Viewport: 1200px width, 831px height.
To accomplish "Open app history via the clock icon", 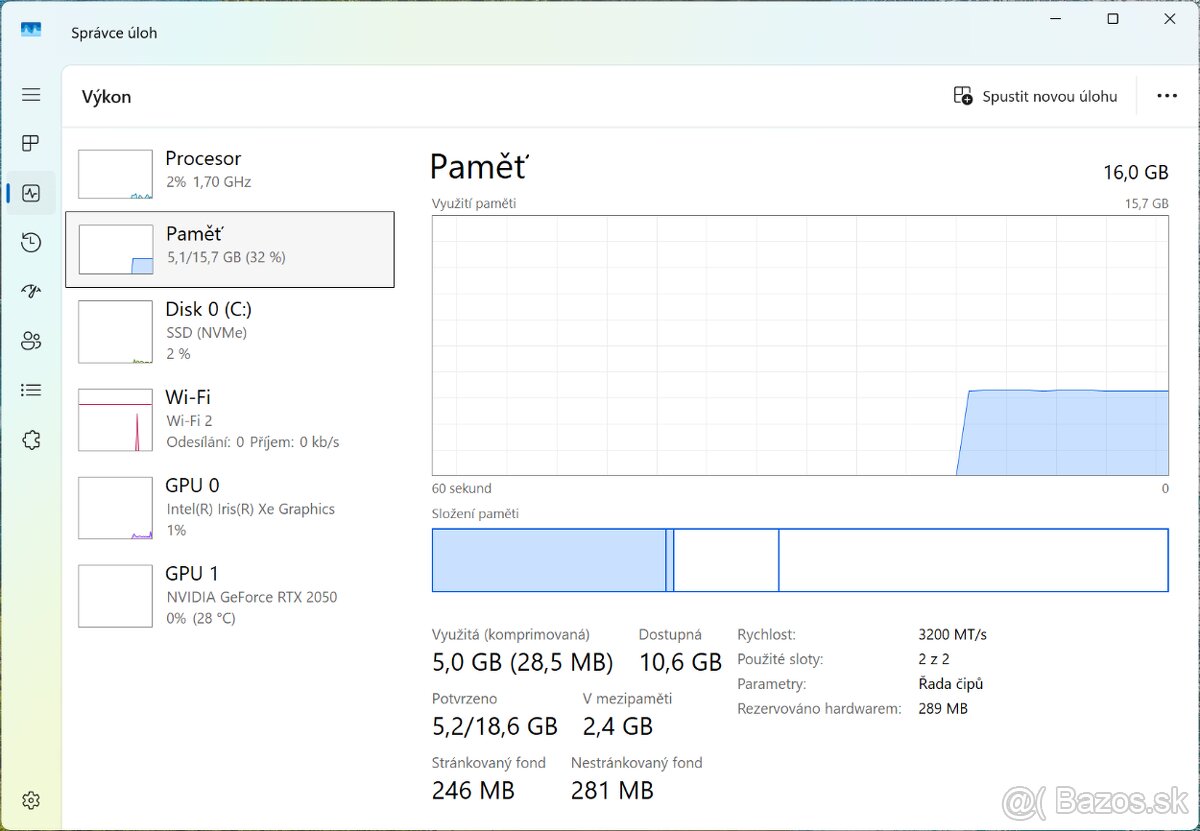I will (31, 242).
